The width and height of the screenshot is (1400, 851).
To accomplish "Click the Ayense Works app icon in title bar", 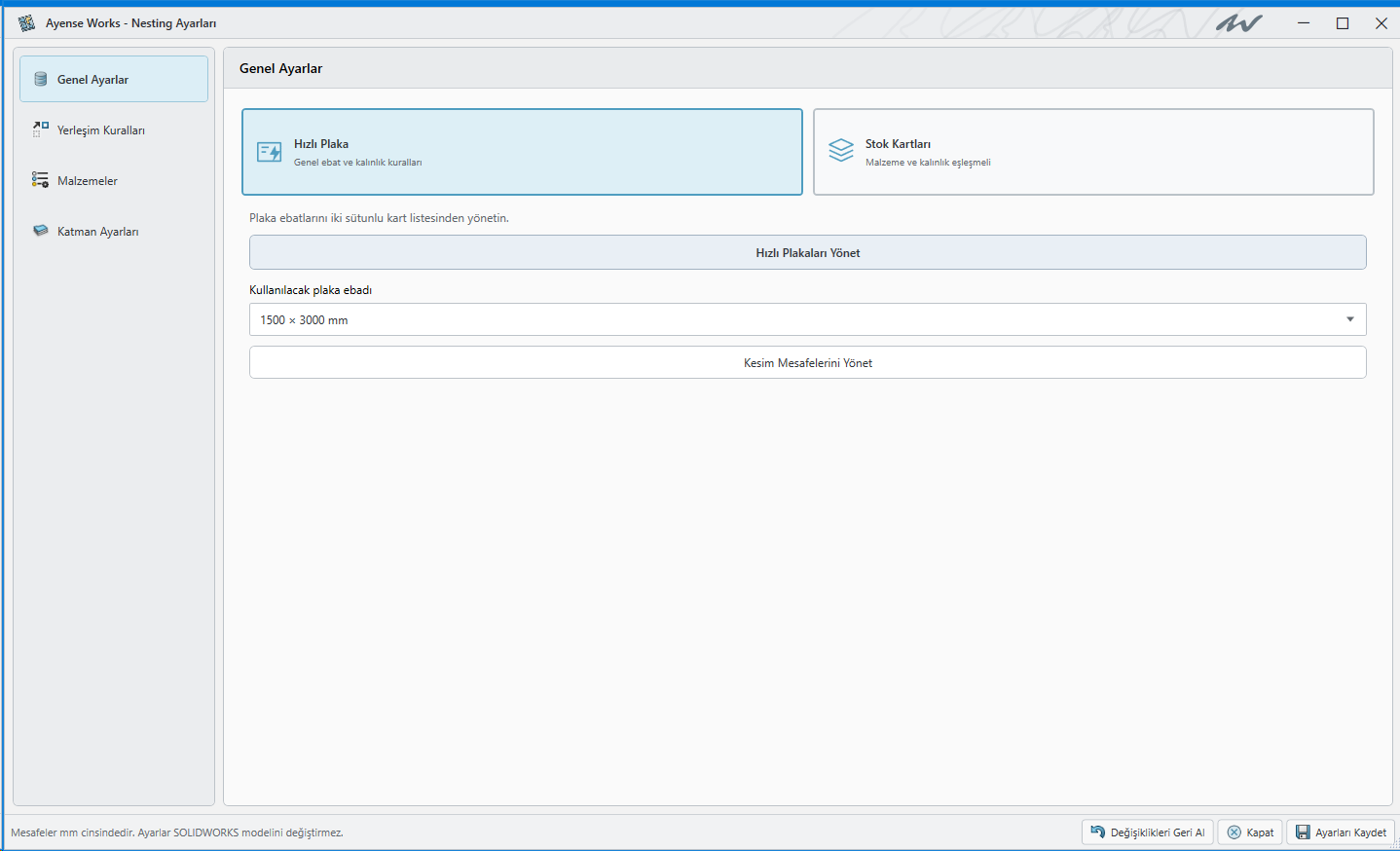I will coord(26,22).
